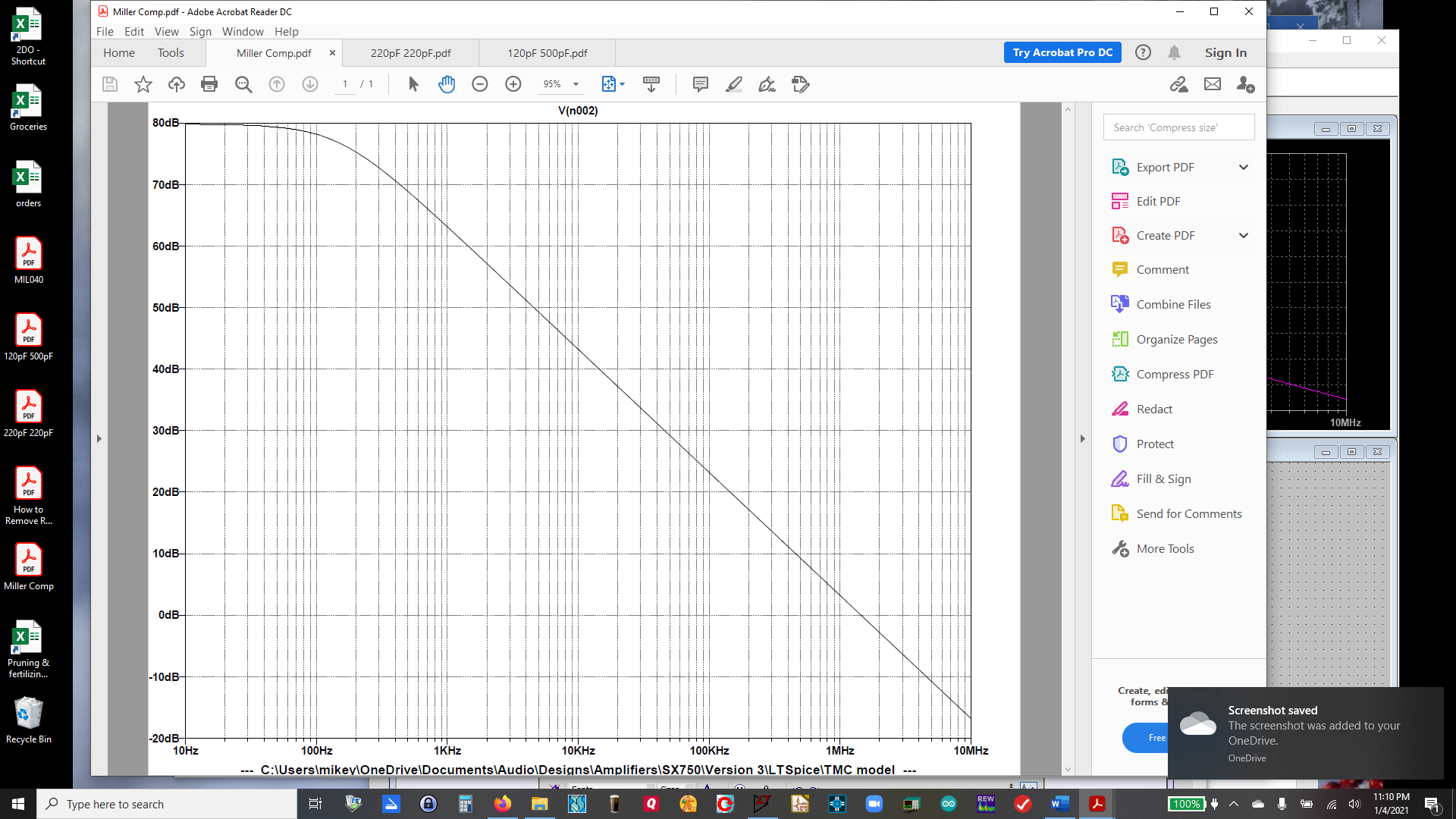The width and height of the screenshot is (1456, 819).
Task: Upload file using the cloud upload icon
Action: [x=177, y=84]
